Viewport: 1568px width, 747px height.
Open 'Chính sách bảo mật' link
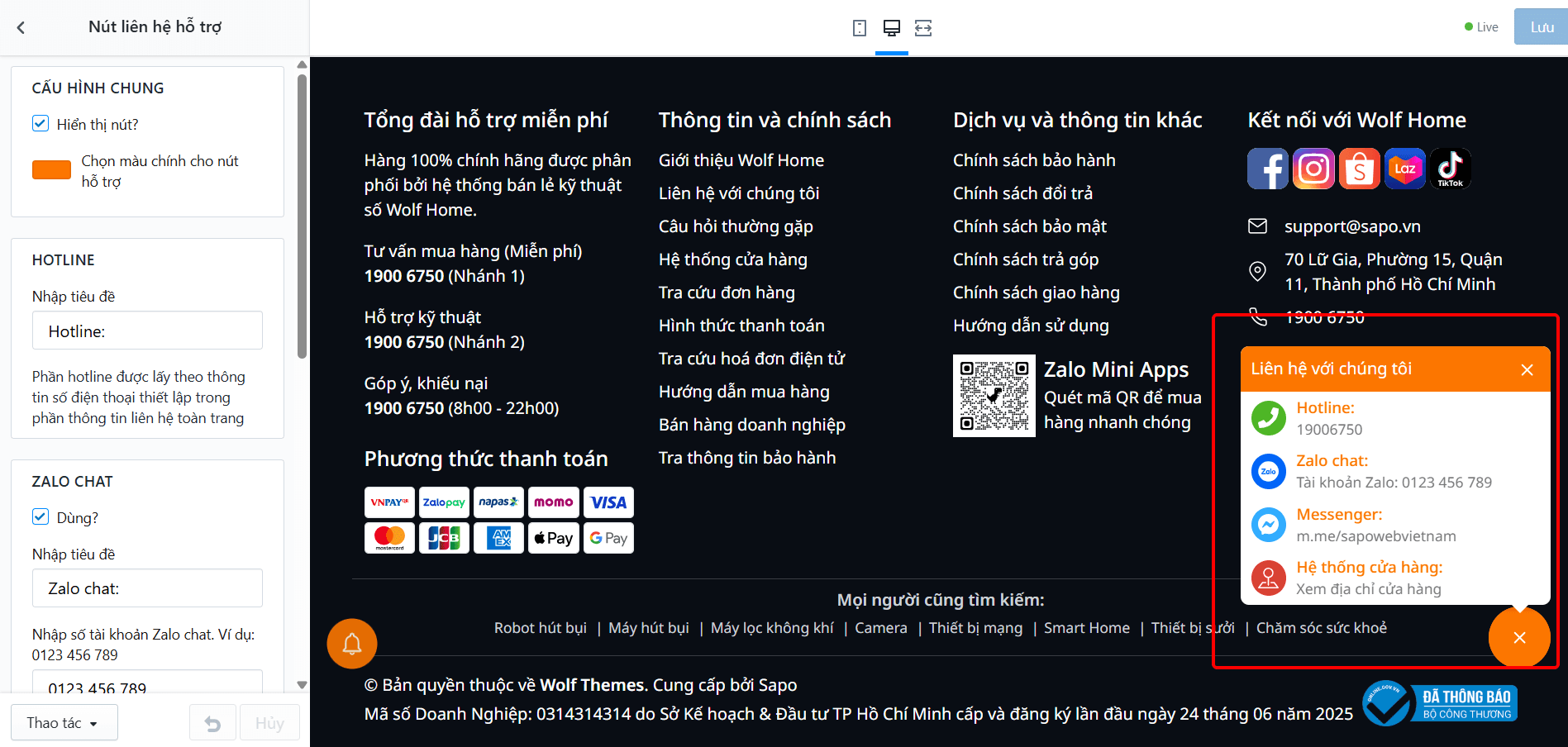point(1030,226)
